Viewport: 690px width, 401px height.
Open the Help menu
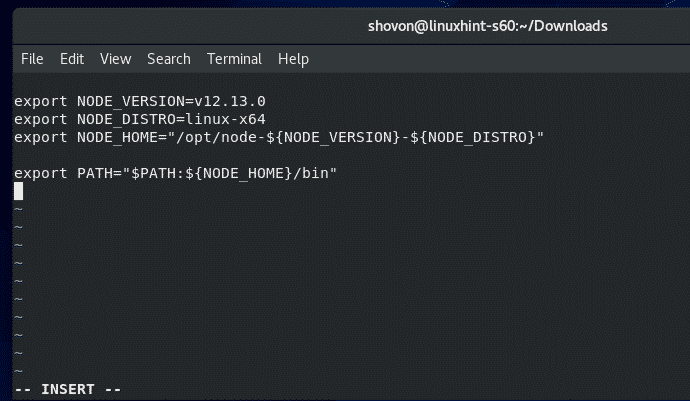click(x=293, y=59)
